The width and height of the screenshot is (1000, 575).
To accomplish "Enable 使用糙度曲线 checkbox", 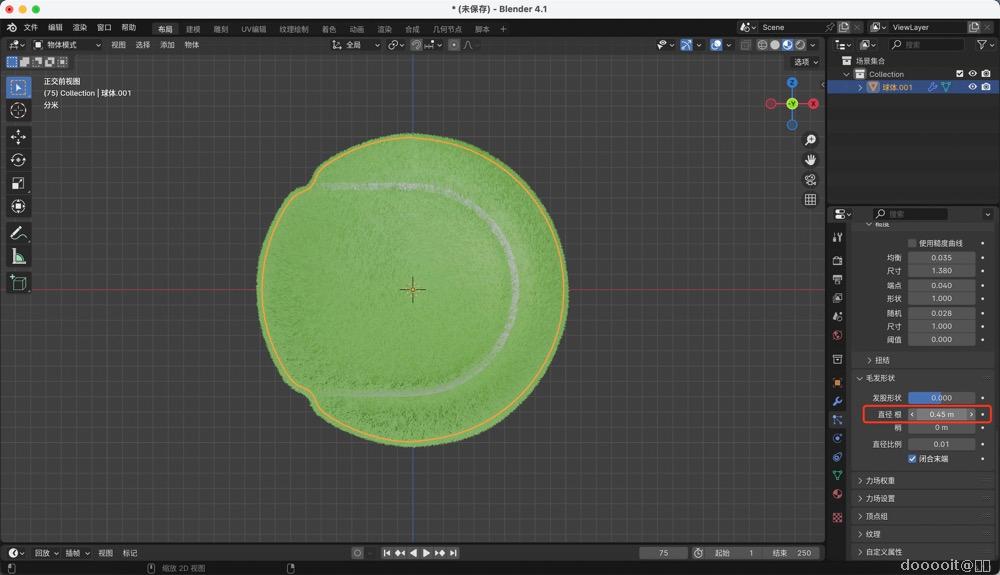I will [912, 243].
